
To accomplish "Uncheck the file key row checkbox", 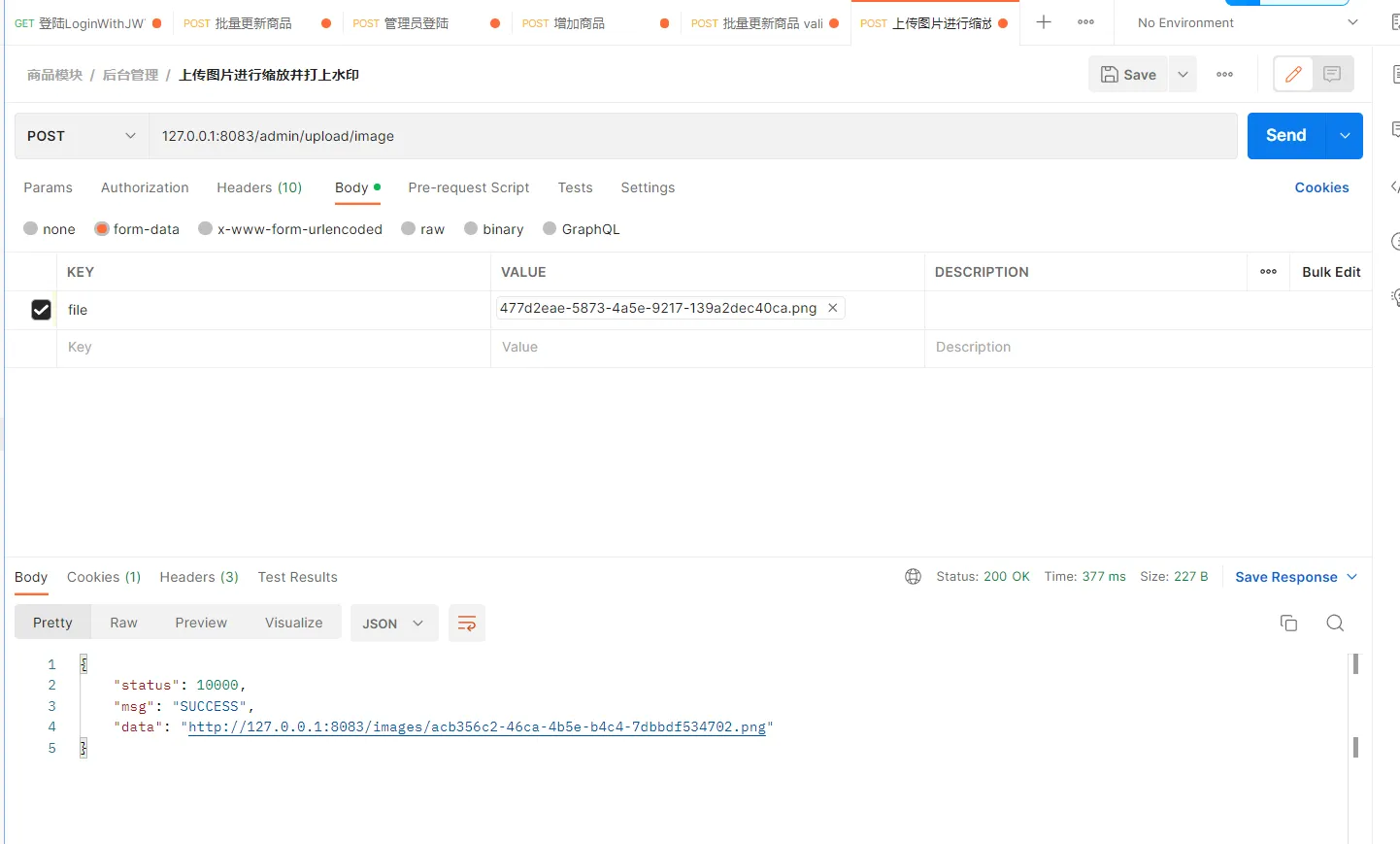I will coord(41,310).
